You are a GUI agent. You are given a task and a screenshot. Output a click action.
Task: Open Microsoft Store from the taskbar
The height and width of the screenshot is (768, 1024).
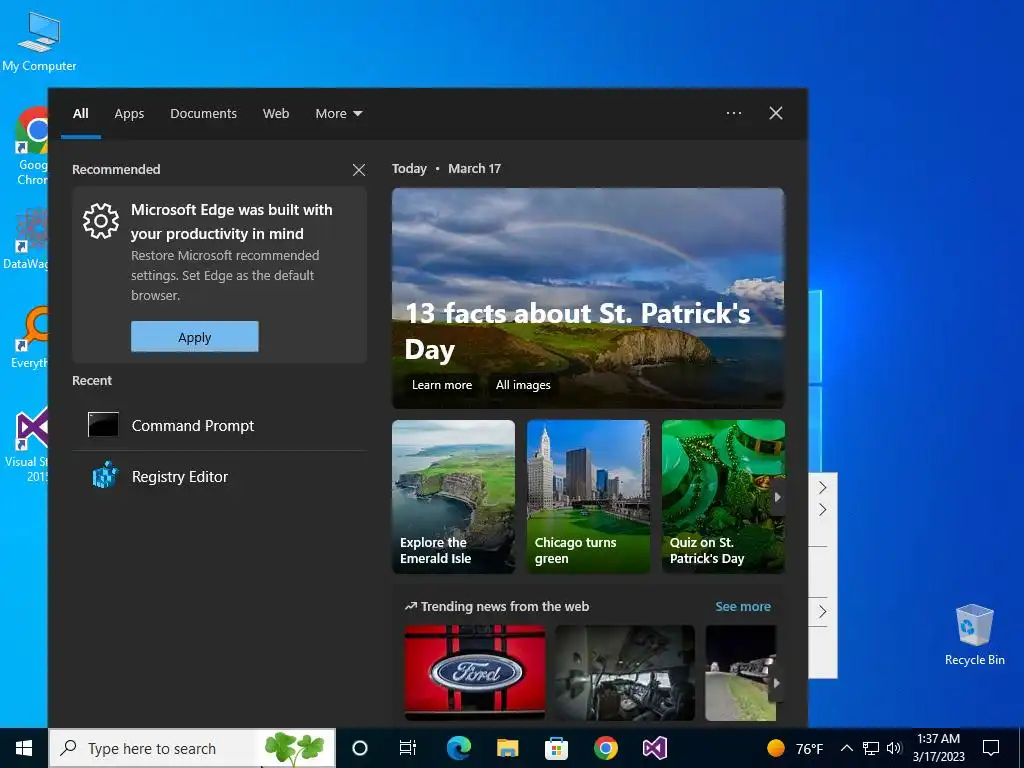pyautogui.click(x=556, y=748)
